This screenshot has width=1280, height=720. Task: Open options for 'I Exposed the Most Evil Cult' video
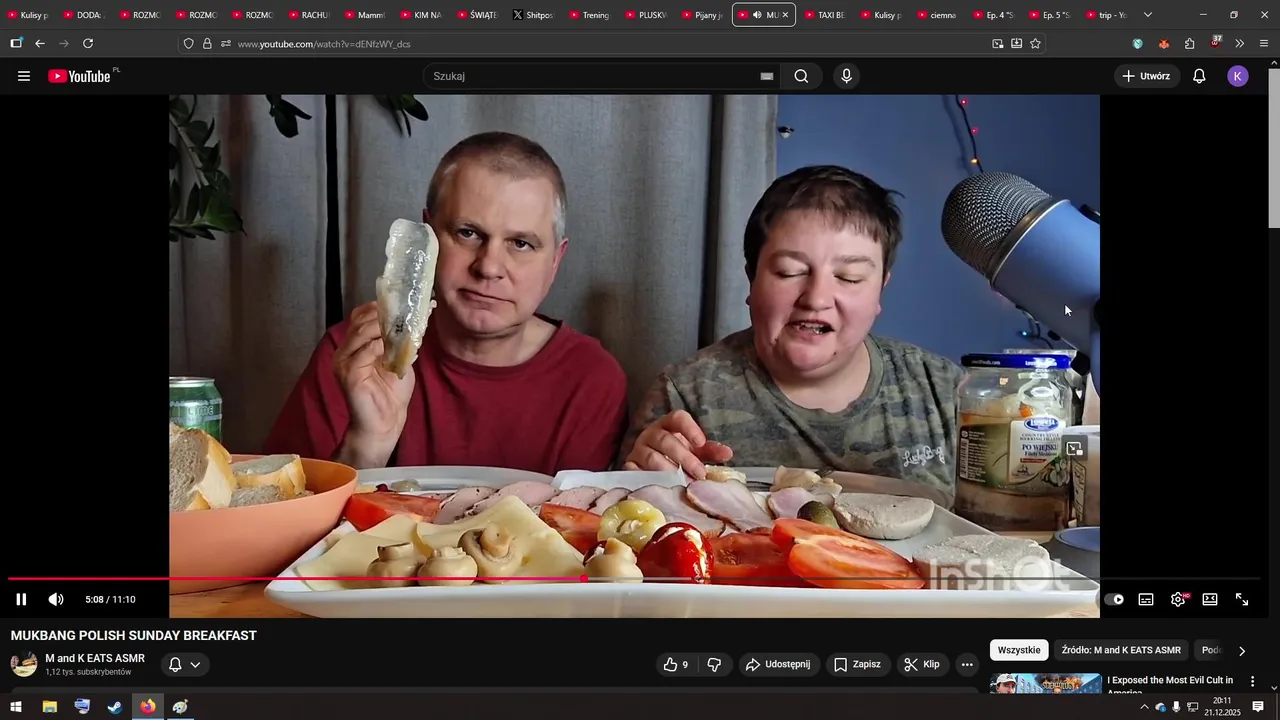click(x=1252, y=682)
